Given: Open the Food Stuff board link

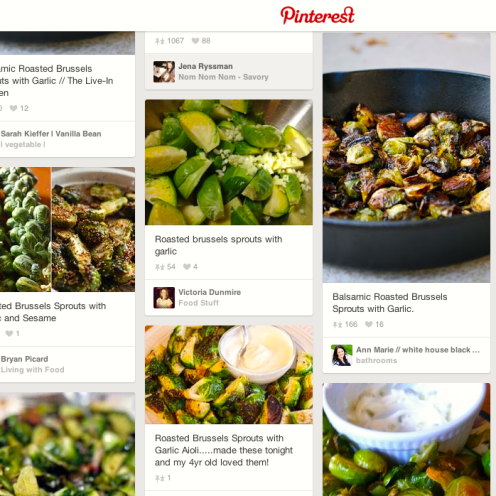Looking at the screenshot, I should tap(199, 303).
